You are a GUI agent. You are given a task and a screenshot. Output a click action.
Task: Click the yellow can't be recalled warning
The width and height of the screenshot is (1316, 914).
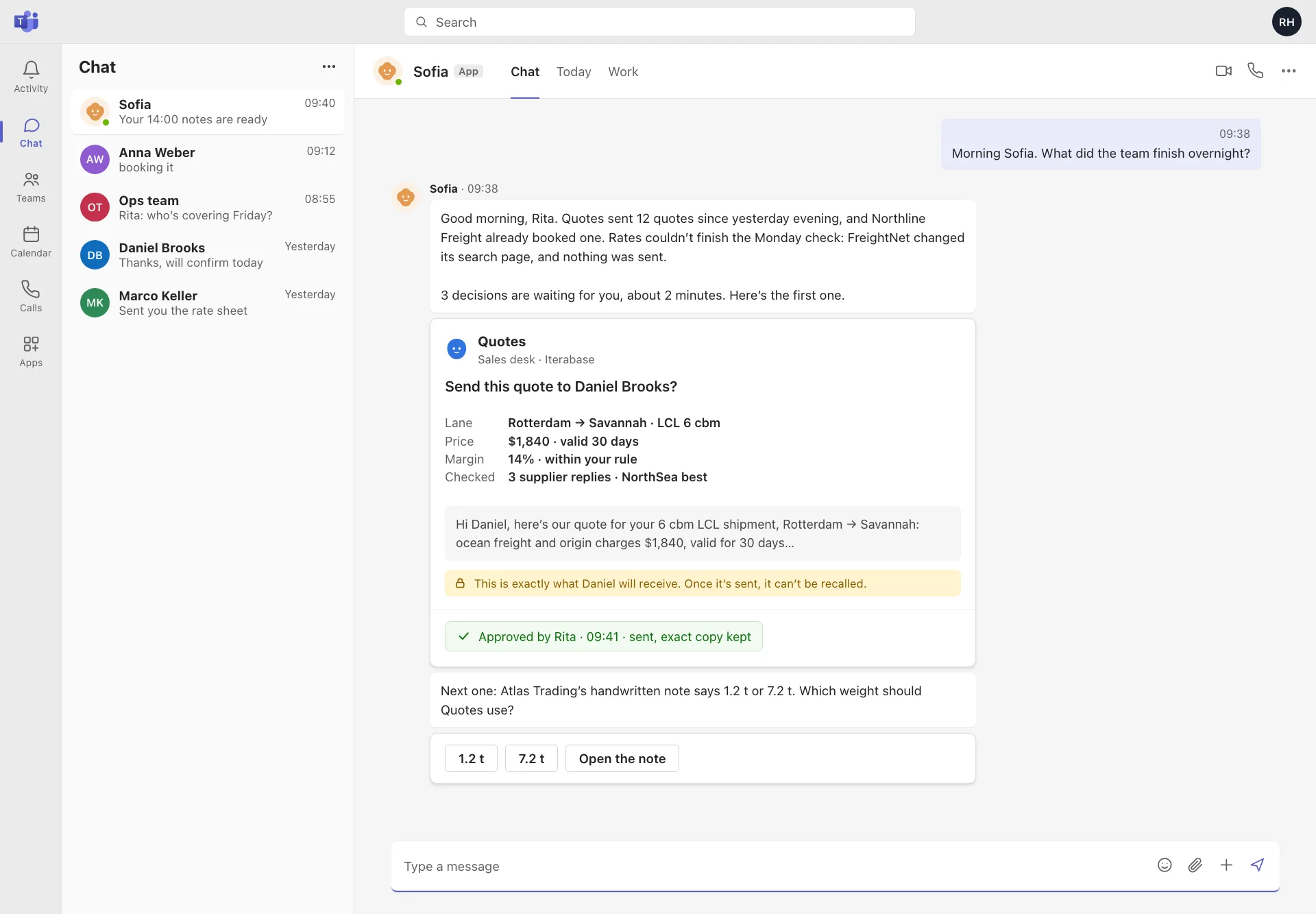pyautogui.click(x=703, y=584)
